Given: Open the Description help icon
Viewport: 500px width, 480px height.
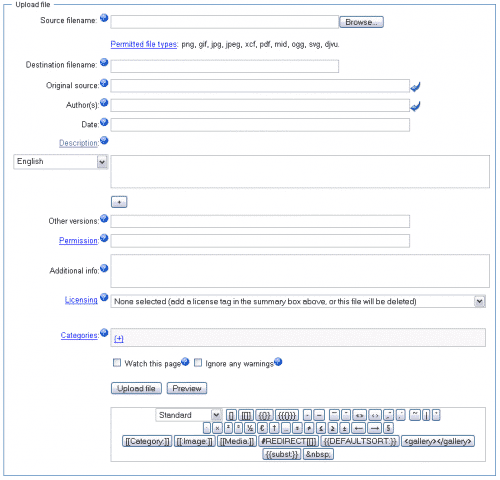Looking at the screenshot, I should point(104,140).
